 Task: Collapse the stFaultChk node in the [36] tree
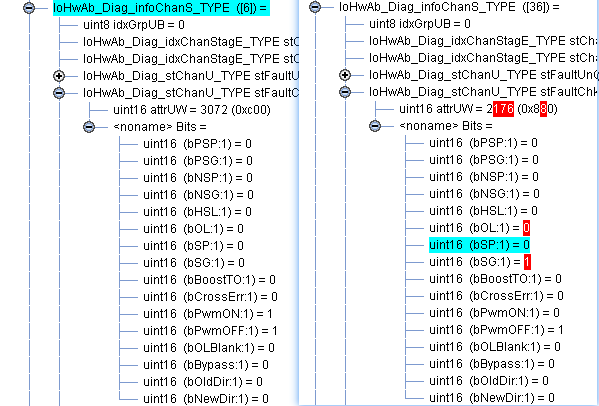click(345, 92)
